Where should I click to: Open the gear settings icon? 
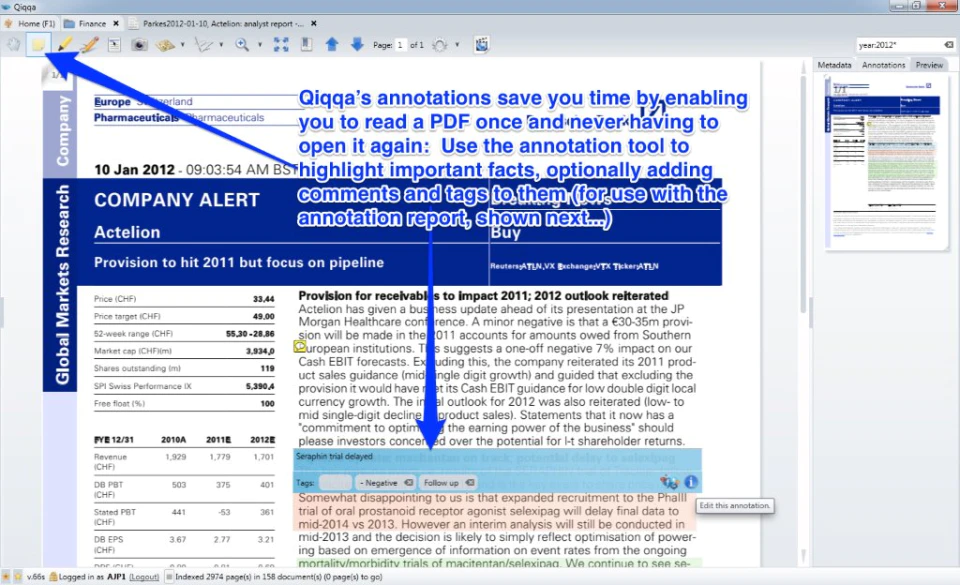(x=440, y=45)
